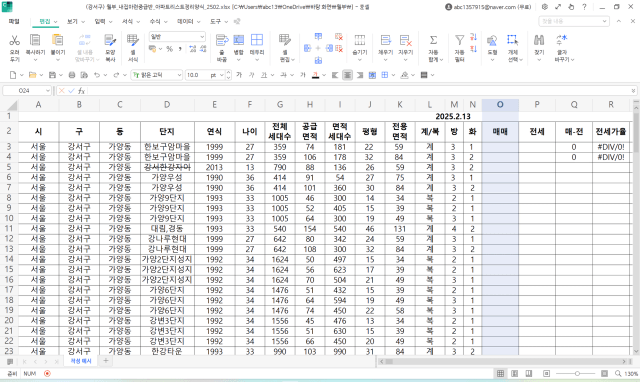Toggle italic (second 가) formatting
The height and width of the screenshot is (382, 640).
(x=251, y=75)
